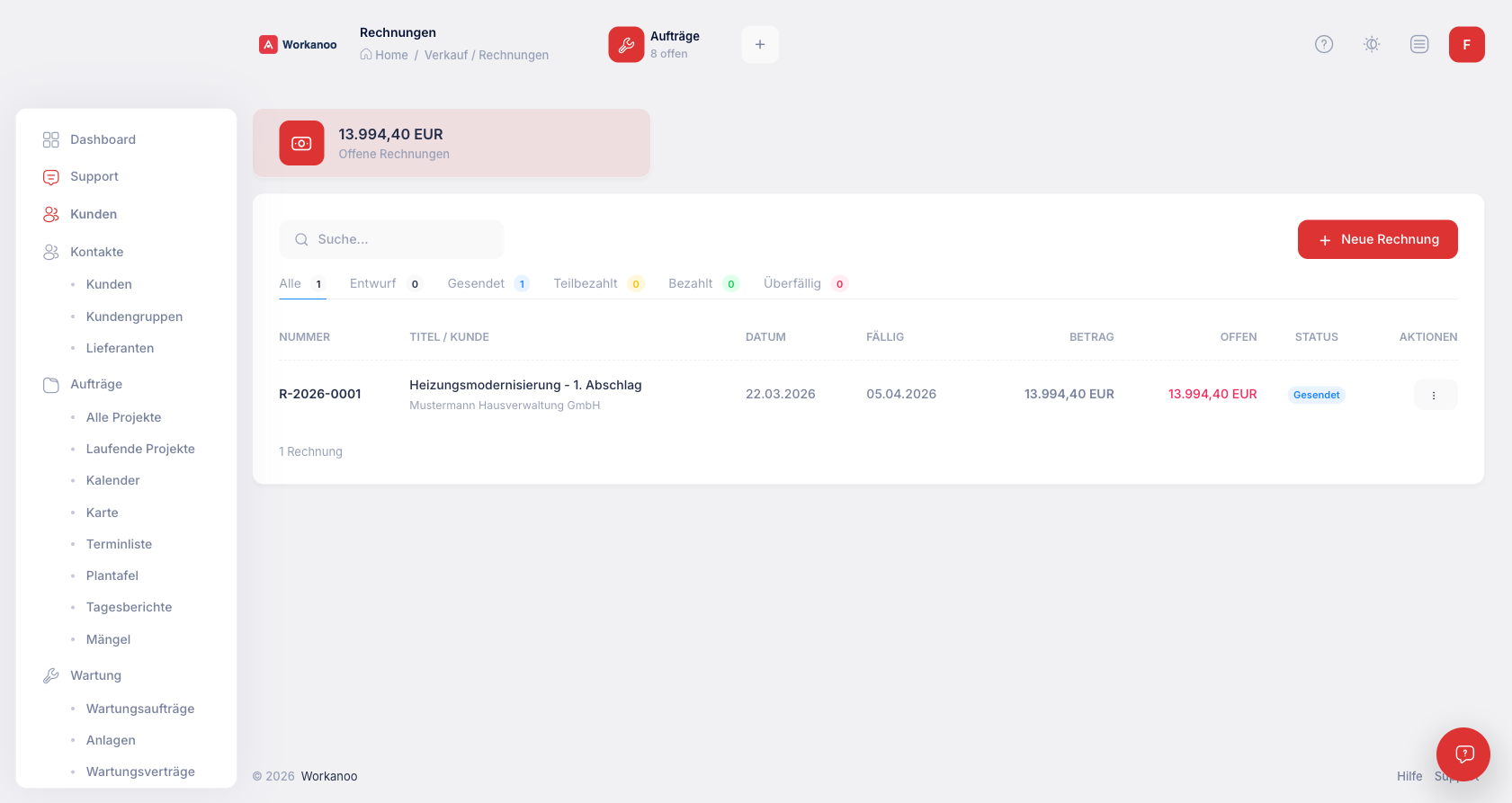Open Tagesberichte in sidebar
This screenshot has height=803, width=1512.
[129, 607]
